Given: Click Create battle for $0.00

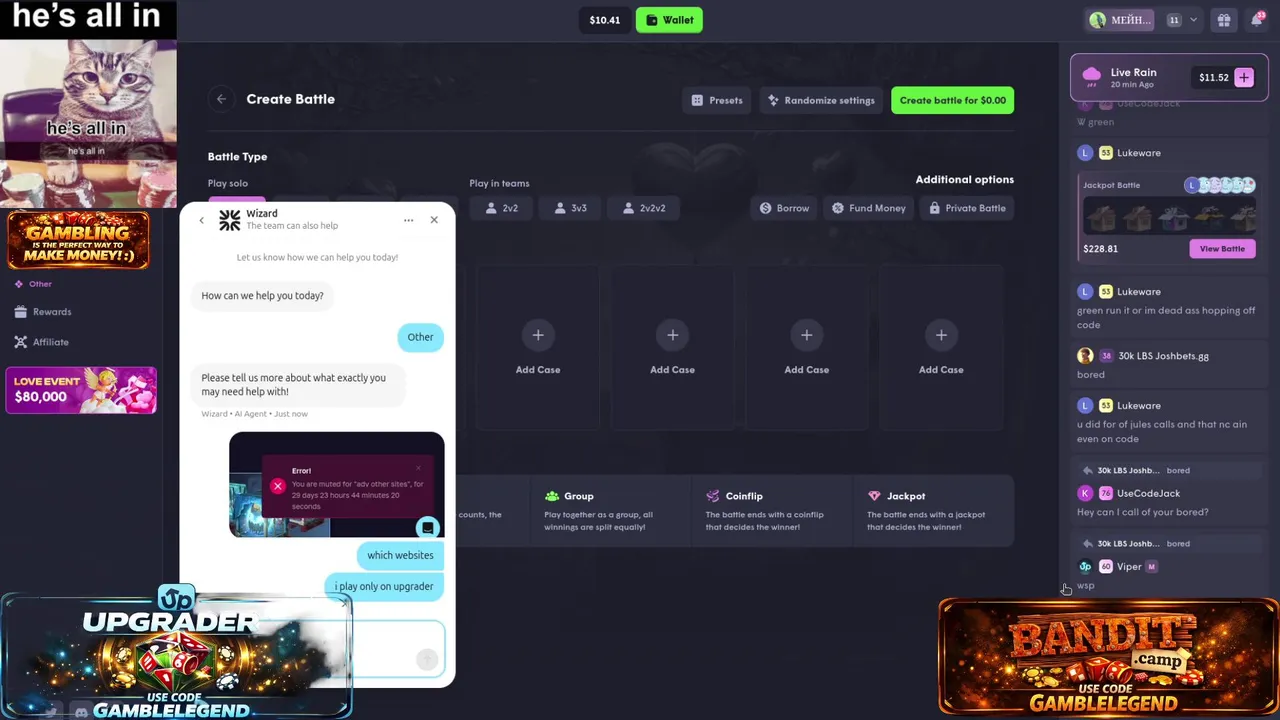Looking at the screenshot, I should (x=952, y=100).
